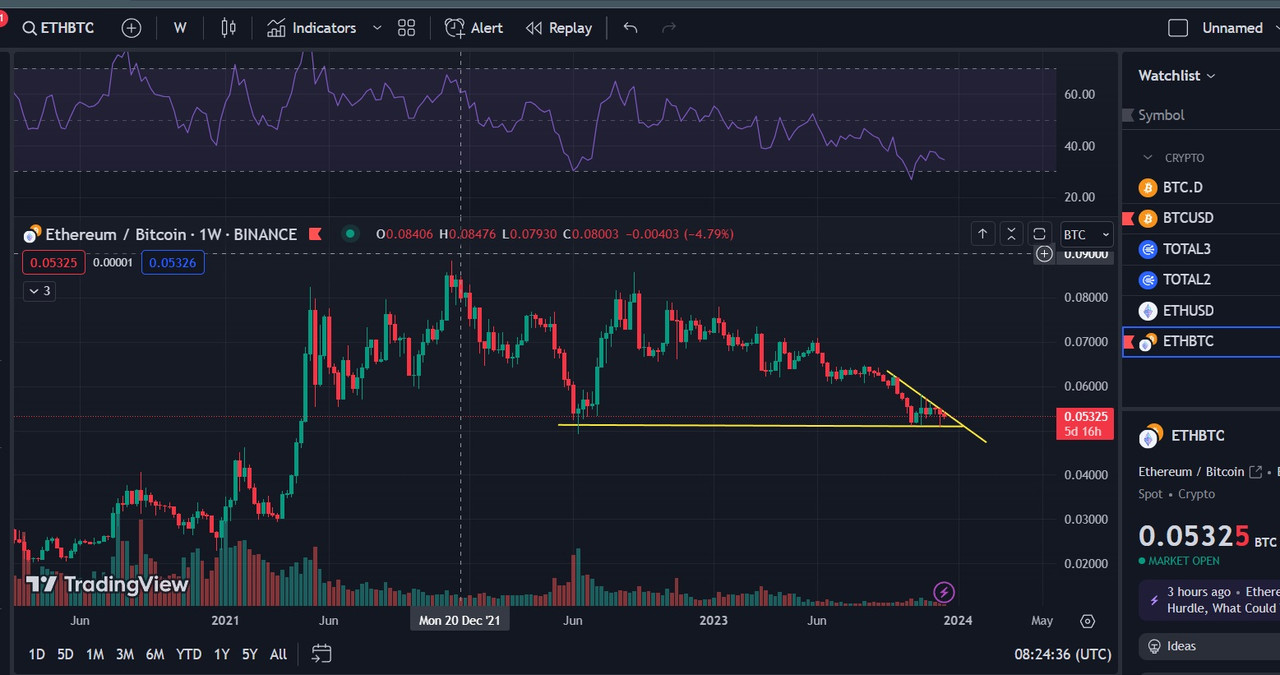Image resolution: width=1280 pixels, height=675 pixels.
Task: Click the buy price 0.05326 button
Action: tap(173, 263)
